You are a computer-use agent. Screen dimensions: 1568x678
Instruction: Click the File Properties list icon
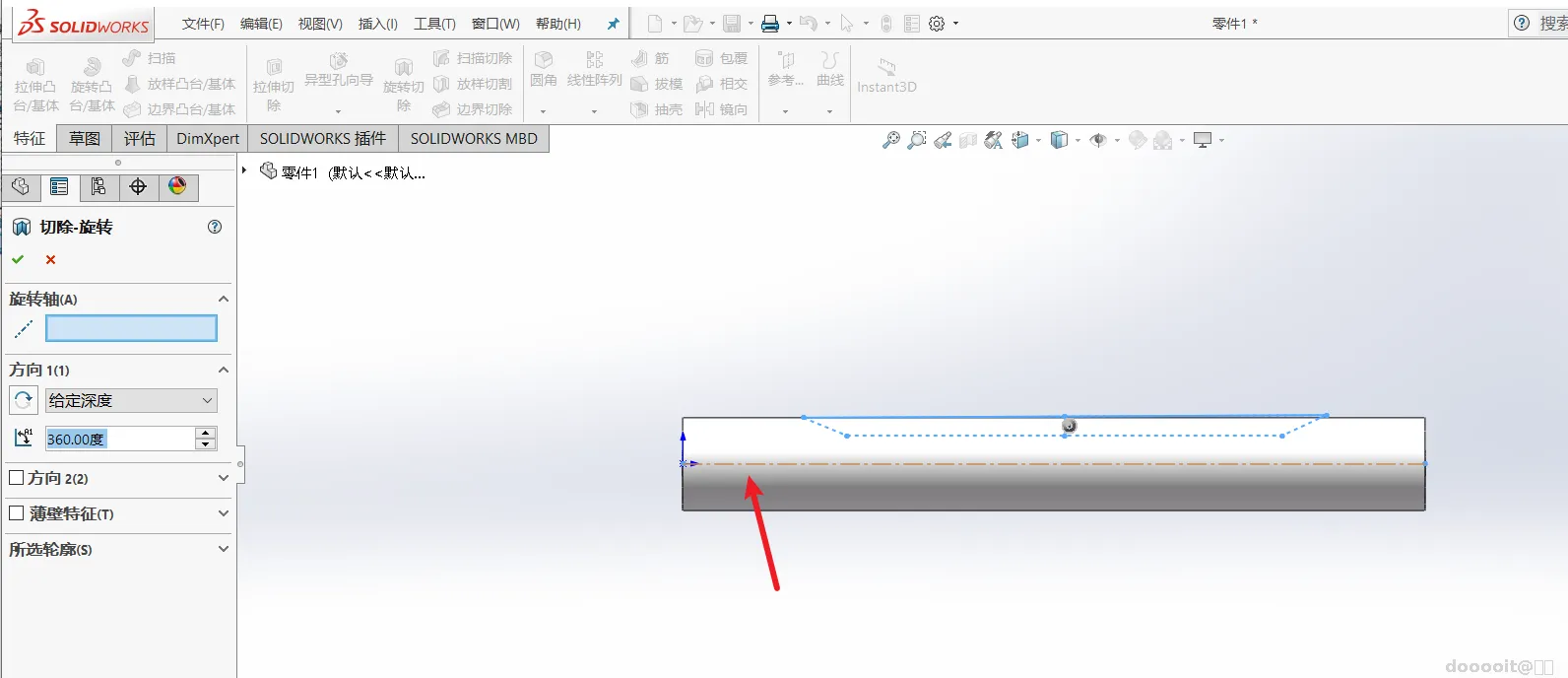[912, 24]
